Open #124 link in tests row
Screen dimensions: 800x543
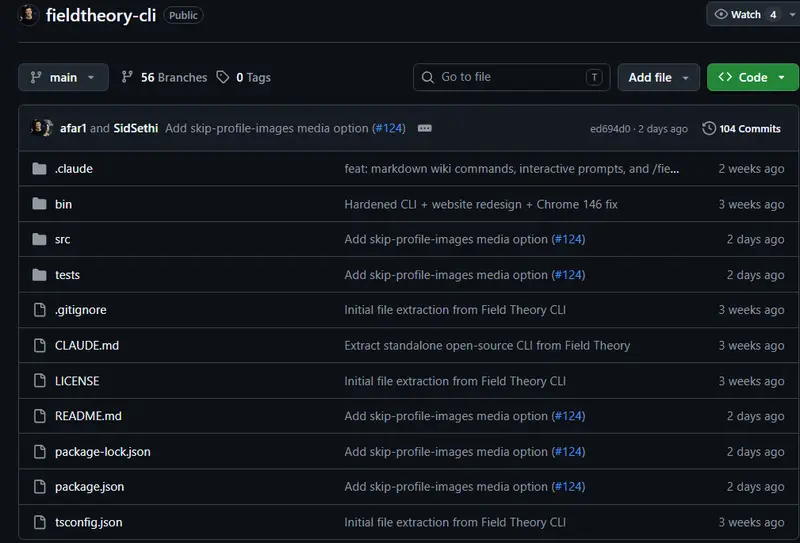(x=569, y=275)
